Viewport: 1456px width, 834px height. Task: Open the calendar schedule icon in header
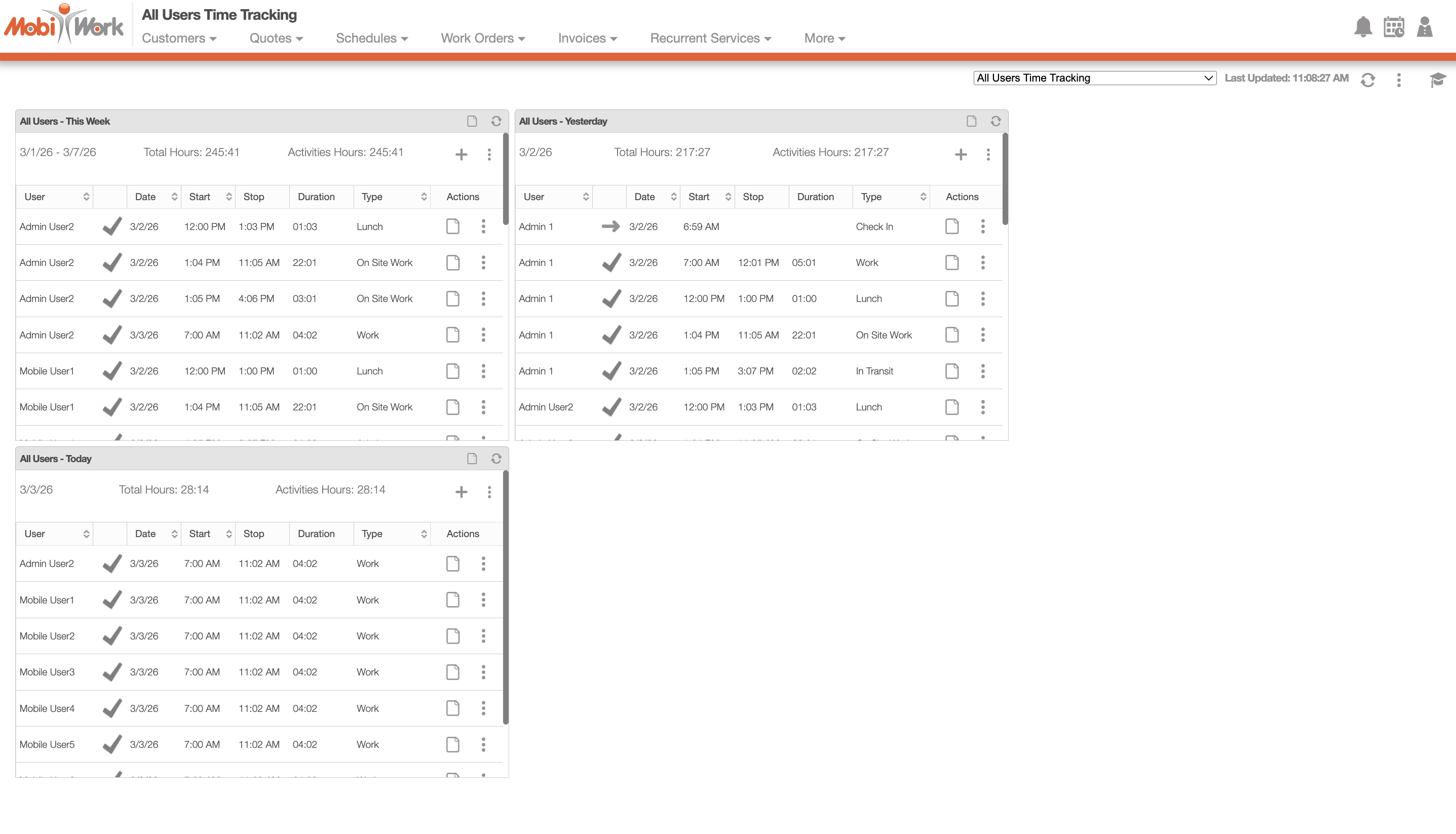[x=1394, y=27]
